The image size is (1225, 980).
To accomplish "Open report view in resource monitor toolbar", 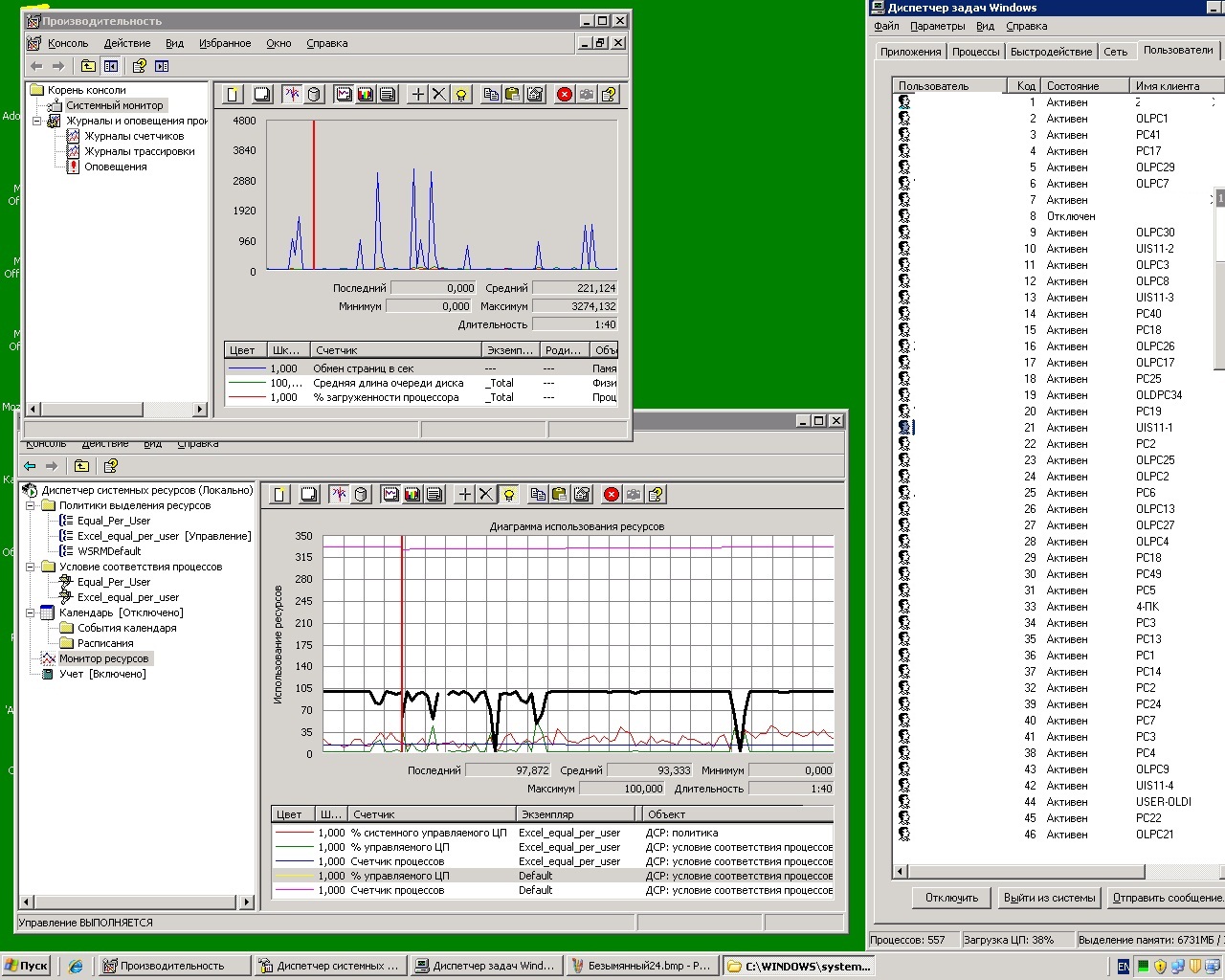I will pyautogui.click(x=434, y=494).
